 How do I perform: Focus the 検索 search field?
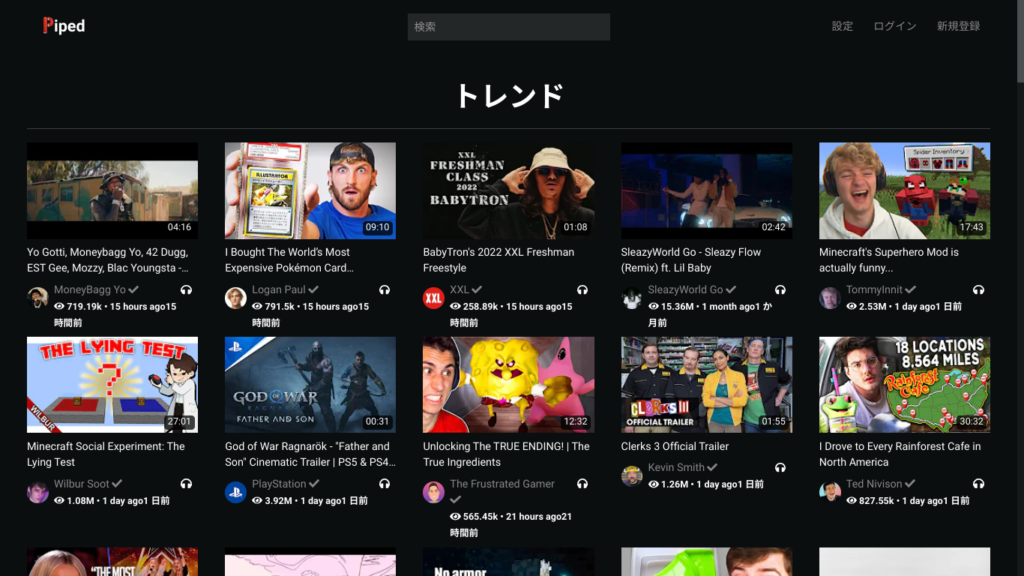[x=508, y=27]
